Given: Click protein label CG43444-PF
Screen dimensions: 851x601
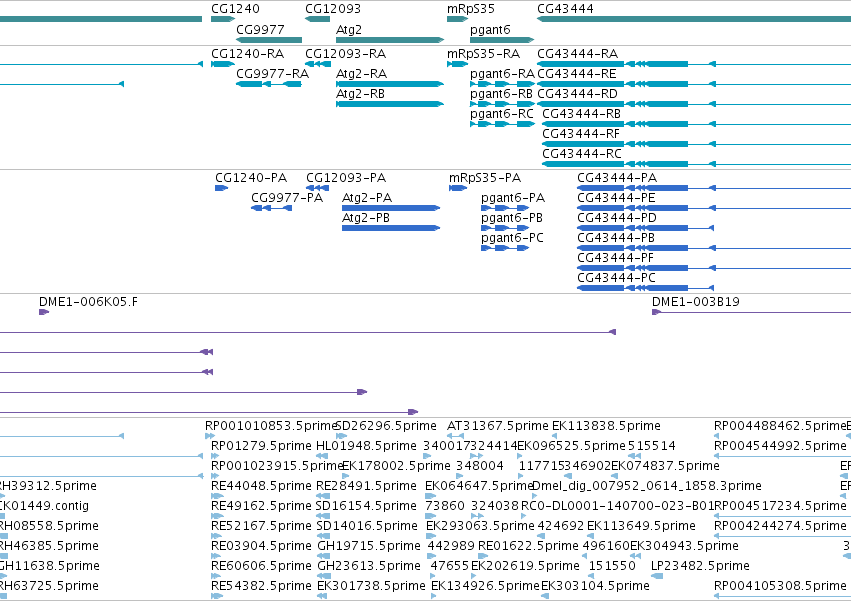Looking at the screenshot, I should pyautogui.click(x=615, y=258).
